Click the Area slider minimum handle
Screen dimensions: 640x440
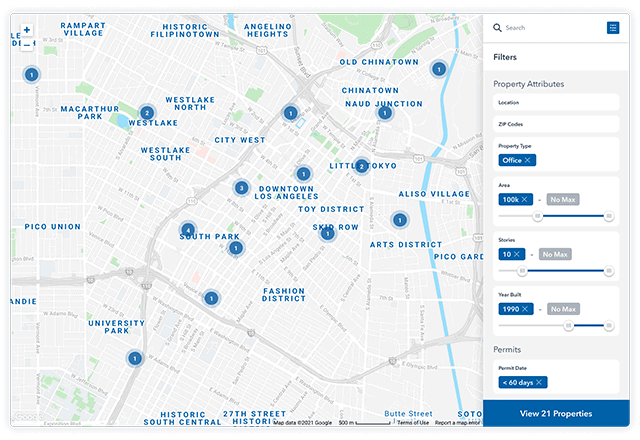click(x=538, y=216)
